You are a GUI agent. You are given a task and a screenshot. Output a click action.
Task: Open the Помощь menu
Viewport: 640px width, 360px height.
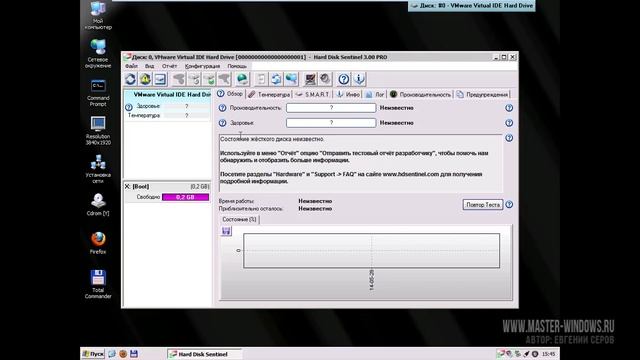237,66
